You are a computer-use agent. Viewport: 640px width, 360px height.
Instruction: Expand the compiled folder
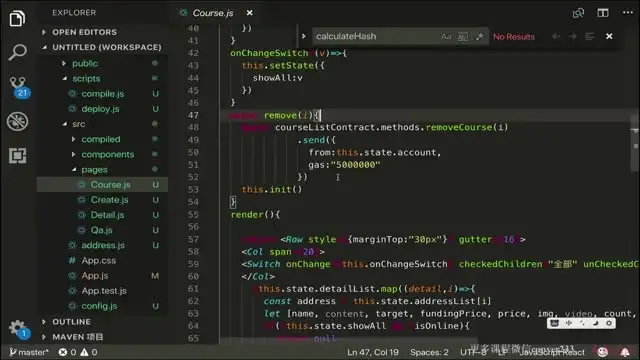click(101, 139)
